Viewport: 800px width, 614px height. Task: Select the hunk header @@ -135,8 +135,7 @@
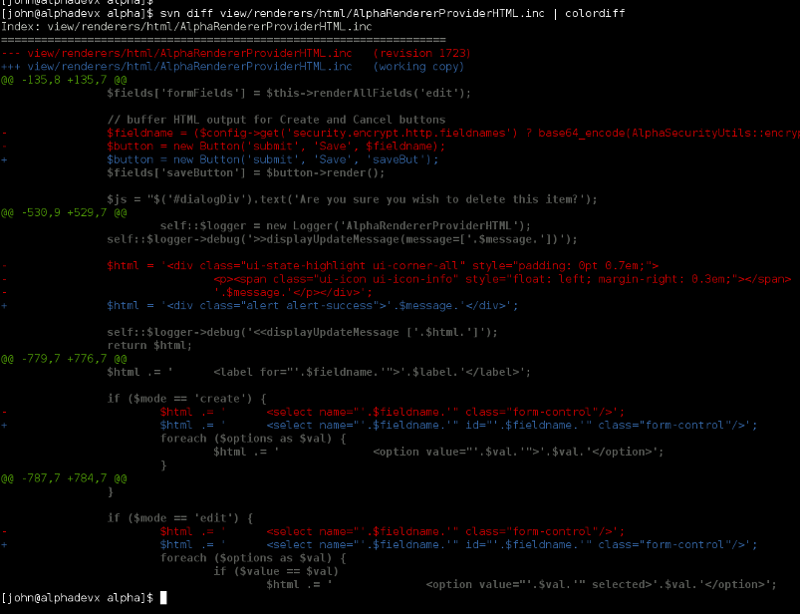tap(64, 79)
